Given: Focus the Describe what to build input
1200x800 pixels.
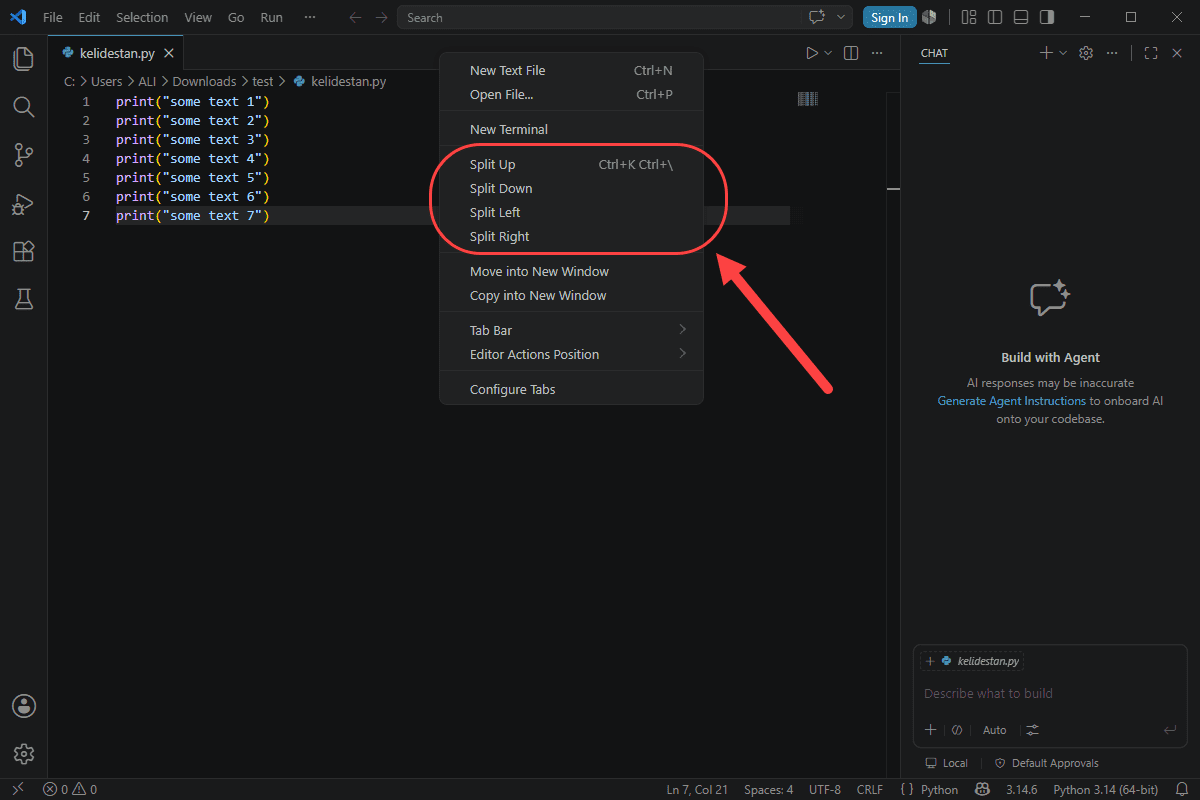Looking at the screenshot, I should [x=1050, y=693].
